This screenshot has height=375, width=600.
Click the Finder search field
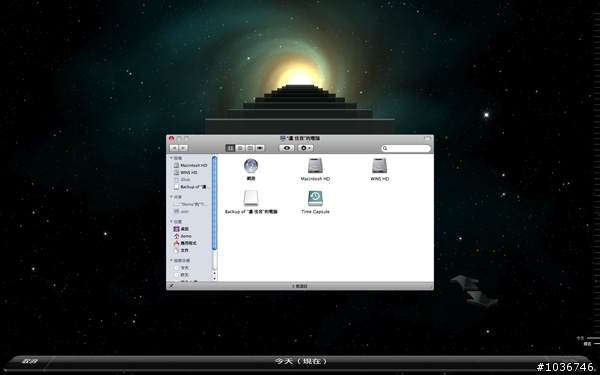click(406, 148)
